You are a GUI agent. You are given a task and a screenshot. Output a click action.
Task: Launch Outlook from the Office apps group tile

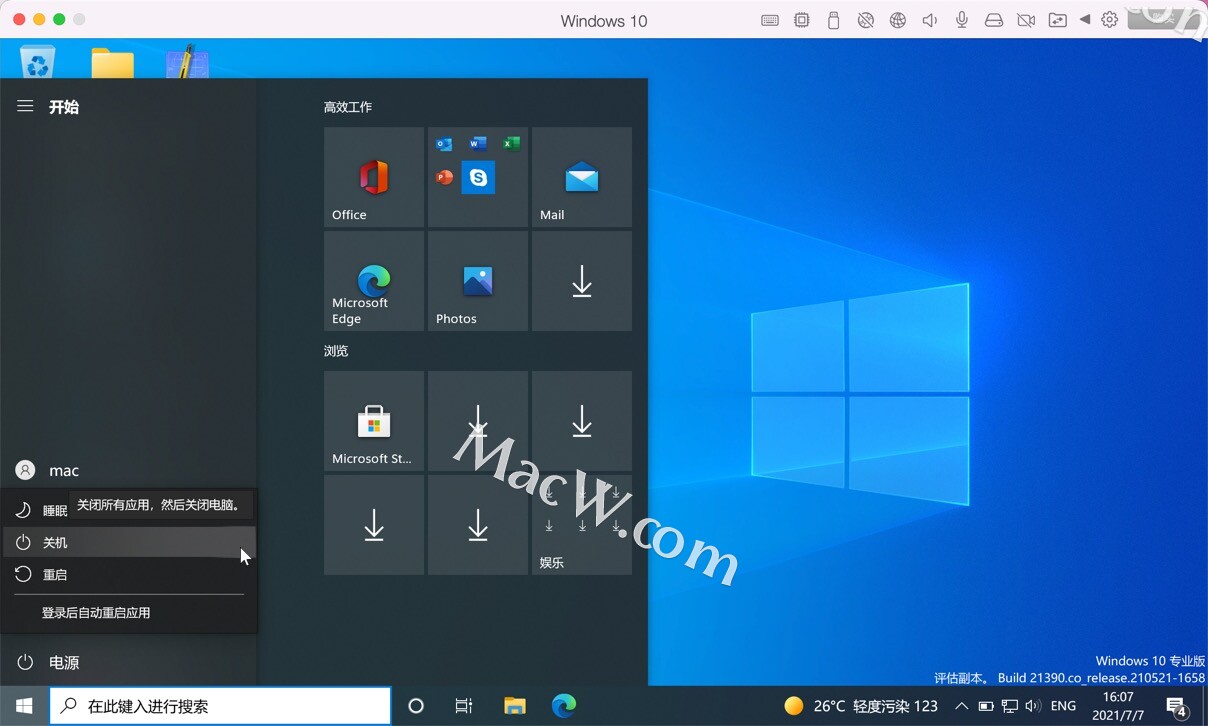444,144
